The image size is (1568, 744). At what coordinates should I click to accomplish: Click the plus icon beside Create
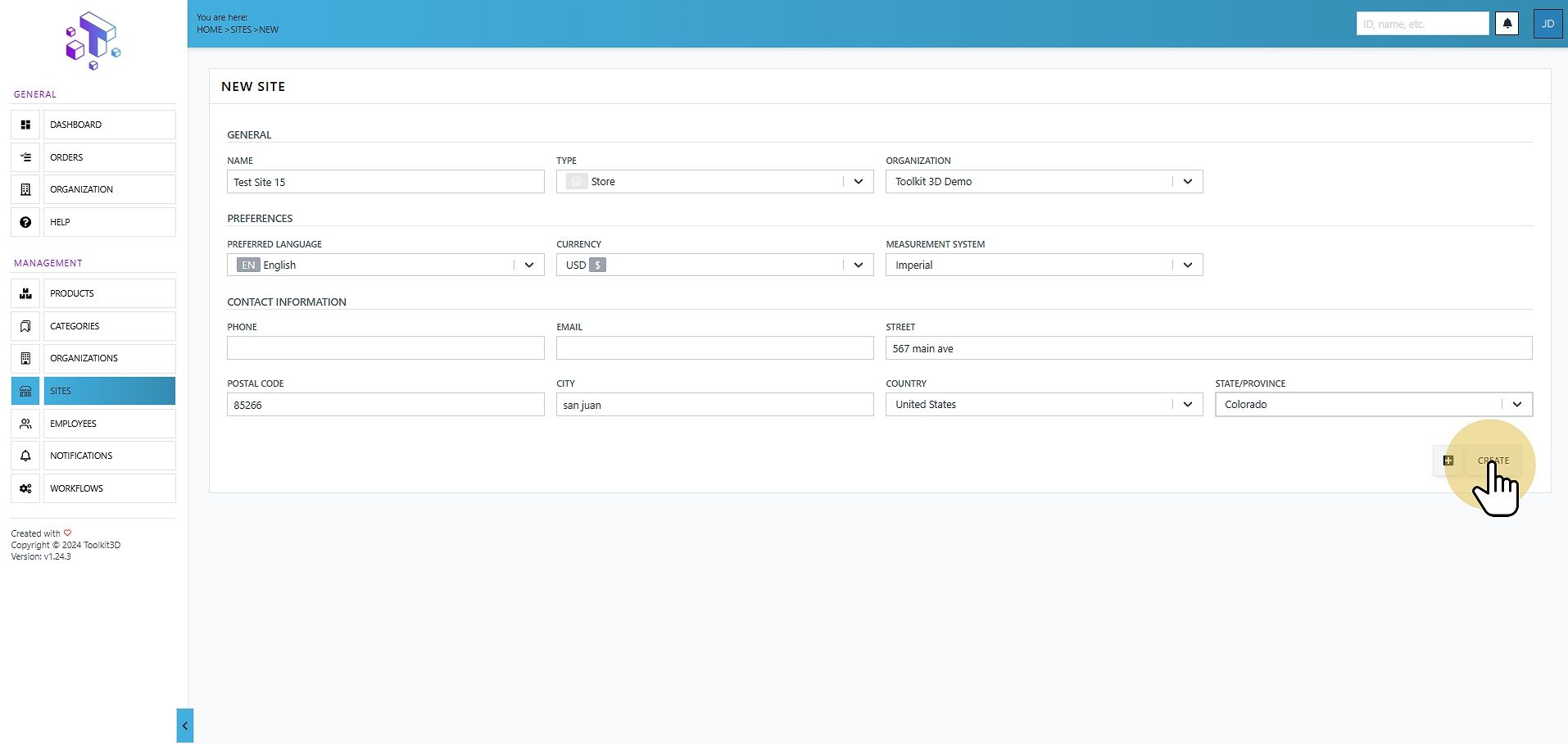coord(1448,460)
